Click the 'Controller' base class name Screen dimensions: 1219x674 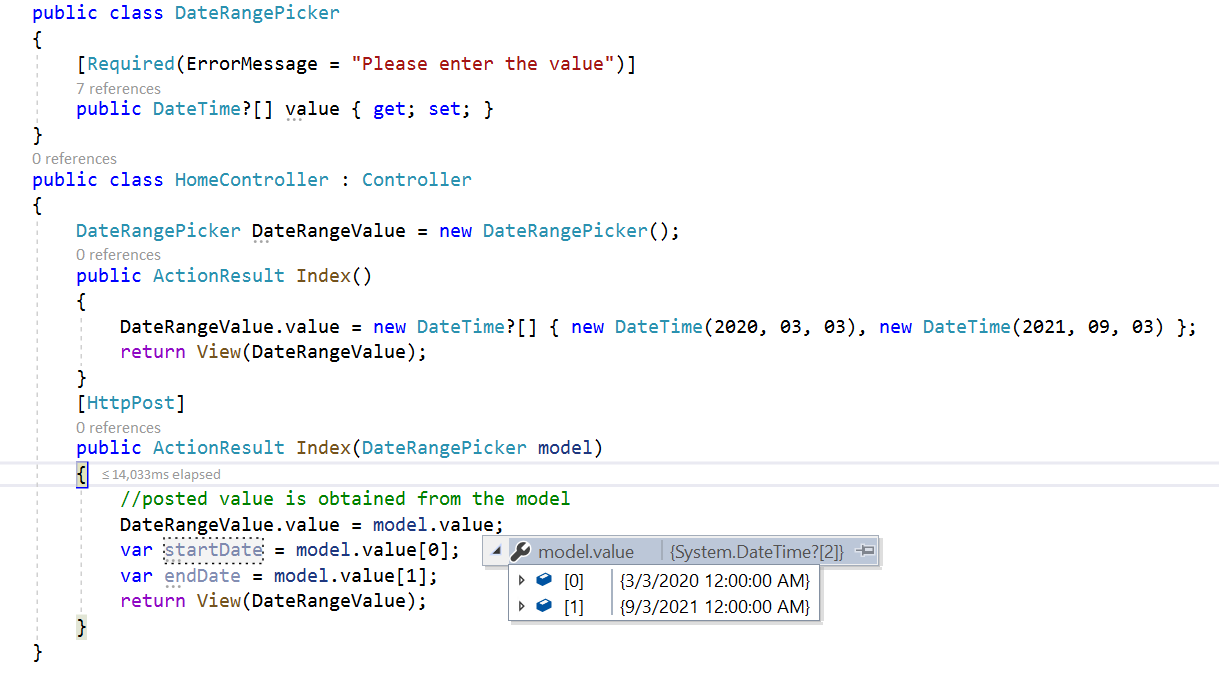point(417,179)
